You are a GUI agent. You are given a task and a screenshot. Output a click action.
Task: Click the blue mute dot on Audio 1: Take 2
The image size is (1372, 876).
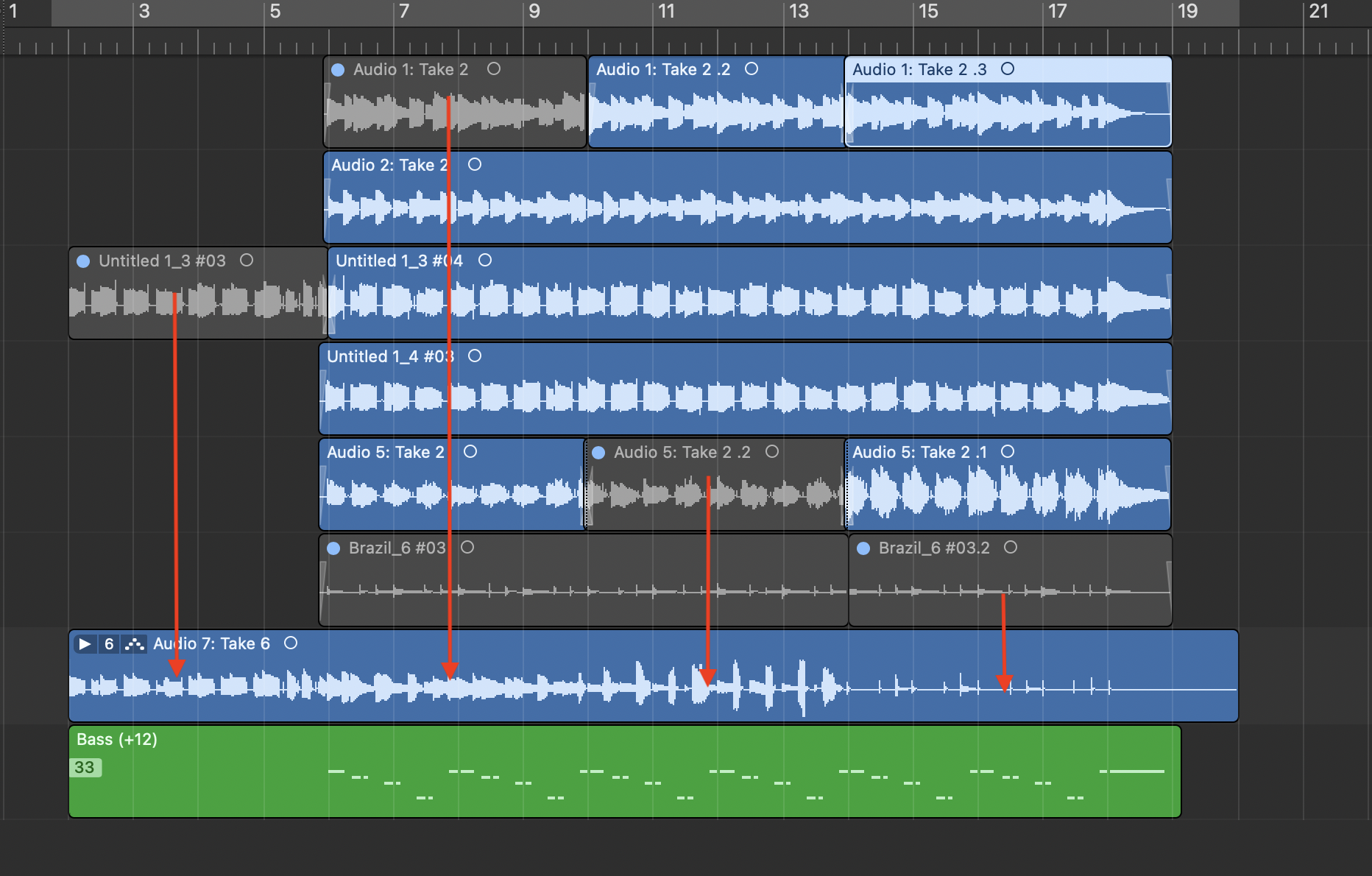pos(338,70)
